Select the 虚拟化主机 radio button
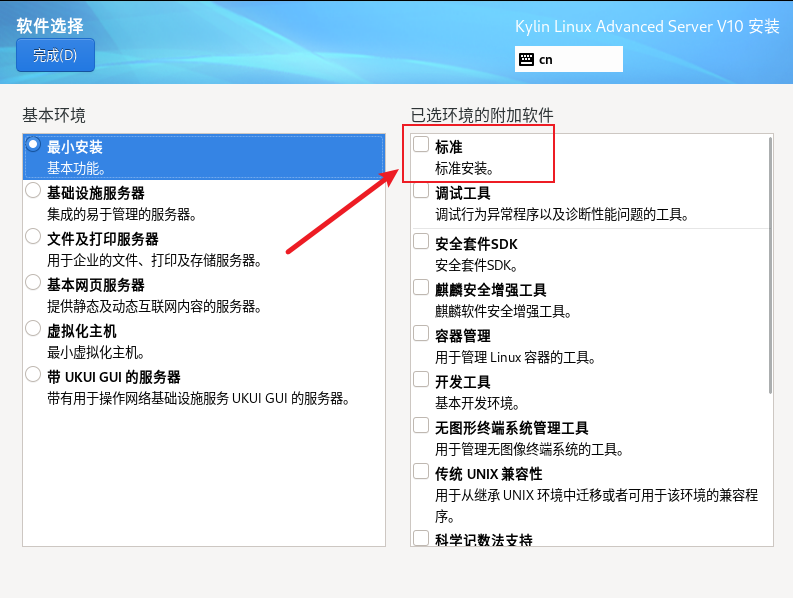Viewport: 793px width, 598px height. click(x=33, y=328)
